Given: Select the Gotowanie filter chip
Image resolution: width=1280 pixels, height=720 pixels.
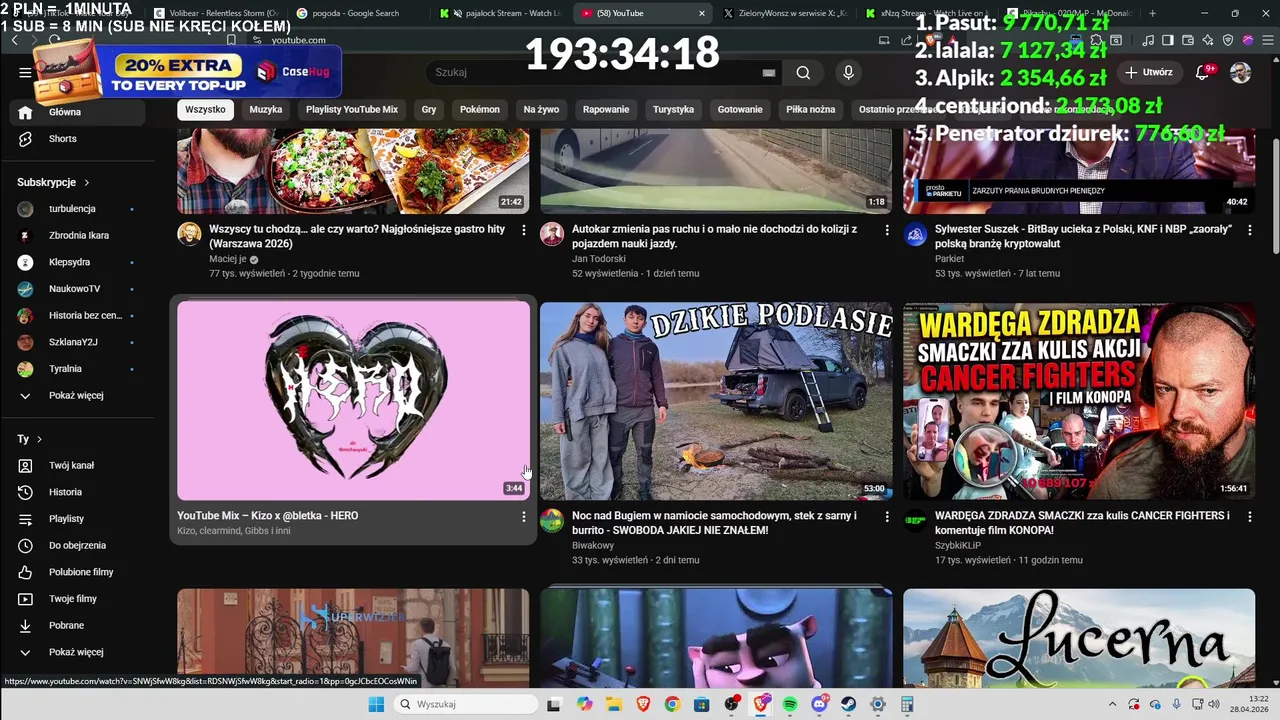Looking at the screenshot, I should 740,109.
